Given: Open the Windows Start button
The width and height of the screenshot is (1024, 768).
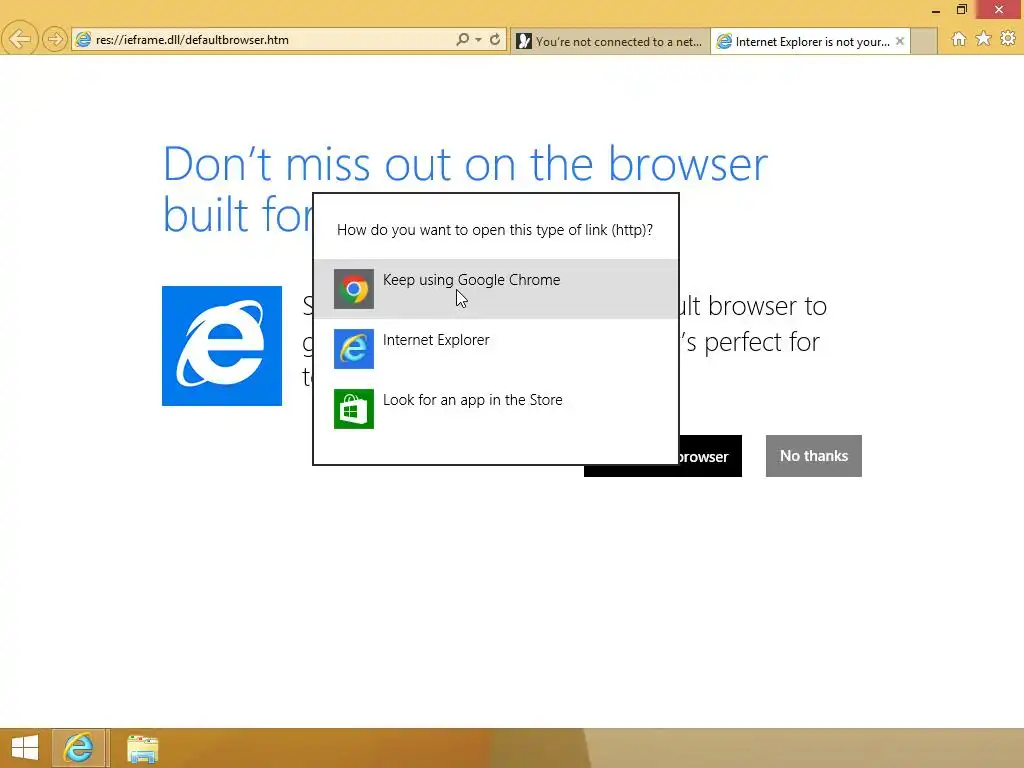Looking at the screenshot, I should pyautogui.click(x=25, y=748).
